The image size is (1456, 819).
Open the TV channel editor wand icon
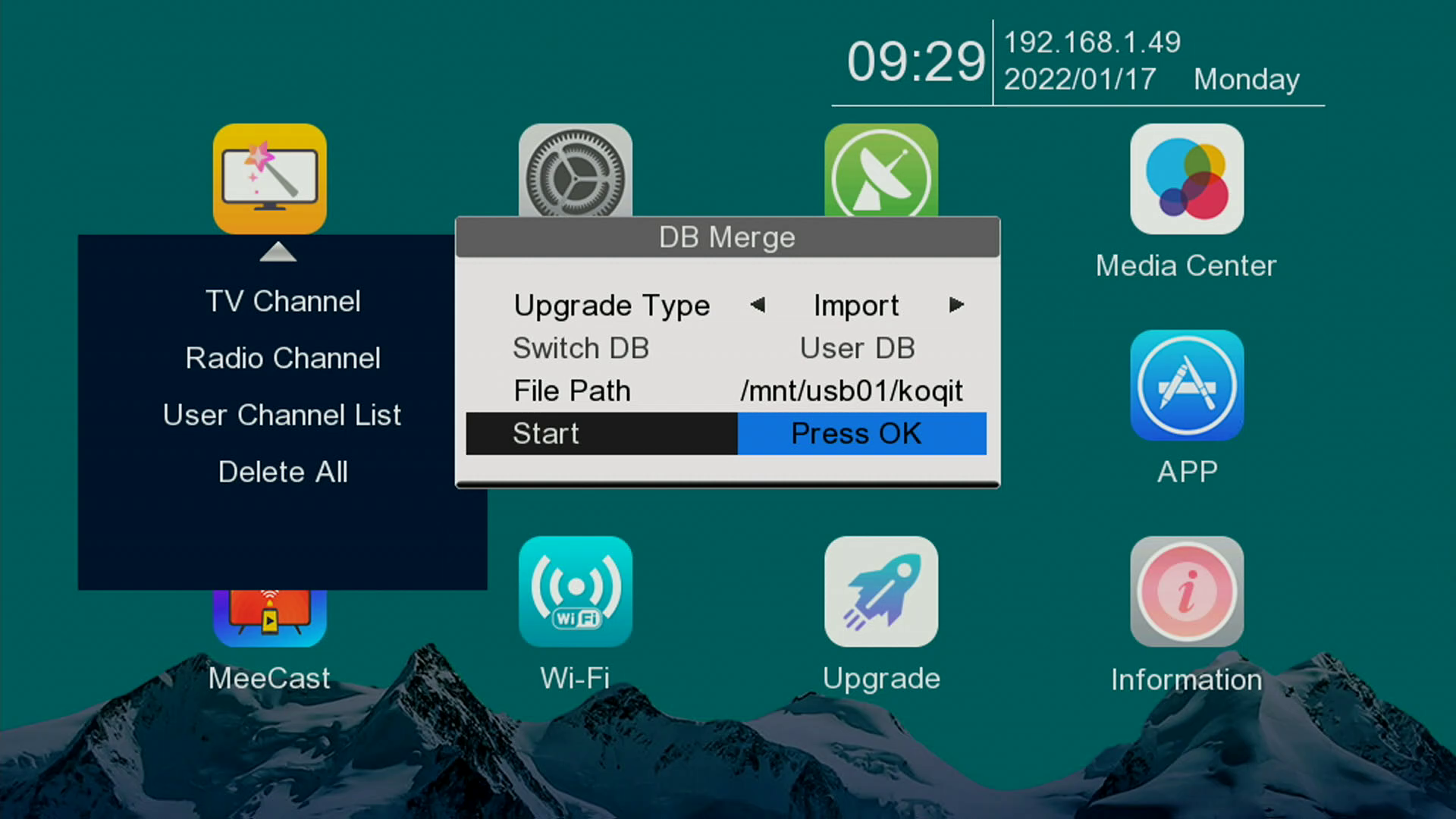point(269,178)
